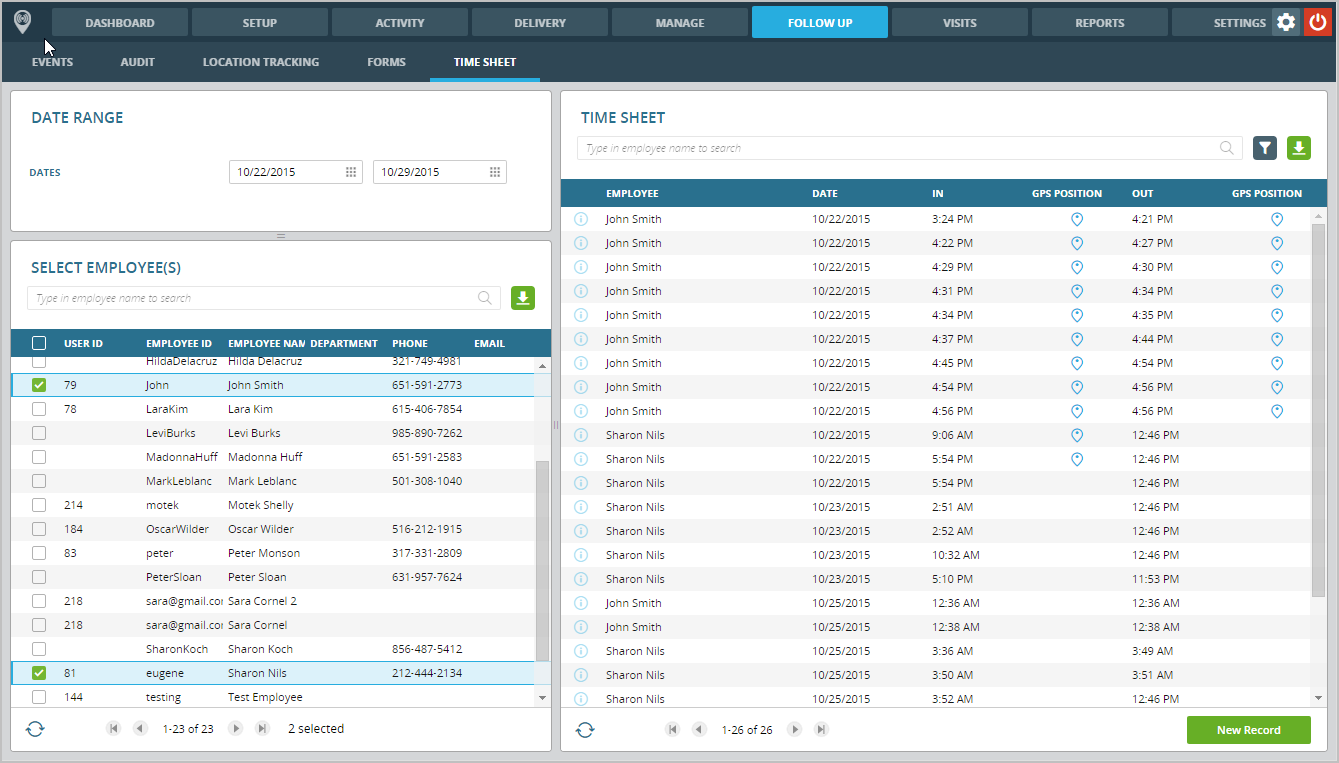View OUT GPS position for John Smith 4:21 PM

[x=1276, y=219]
